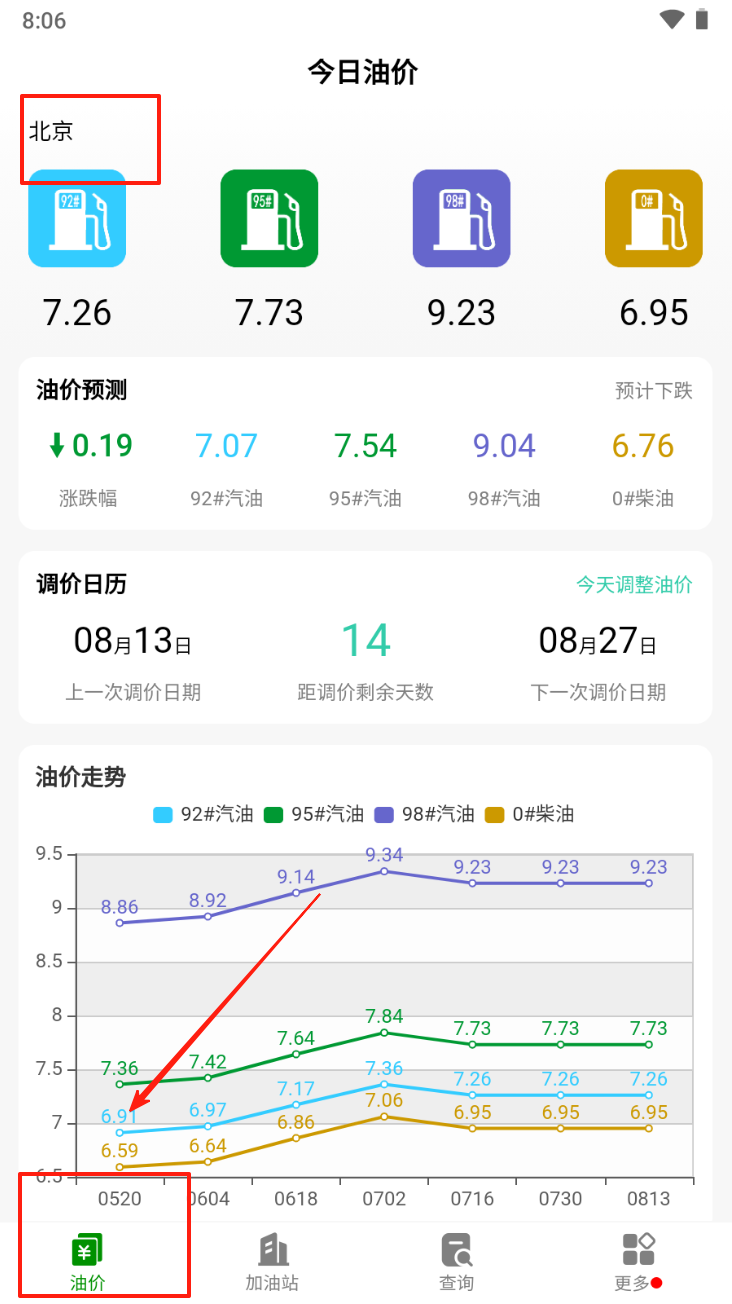Tap the purple 98# fuel pump icon
The image size is (732, 1304).
pos(461,219)
